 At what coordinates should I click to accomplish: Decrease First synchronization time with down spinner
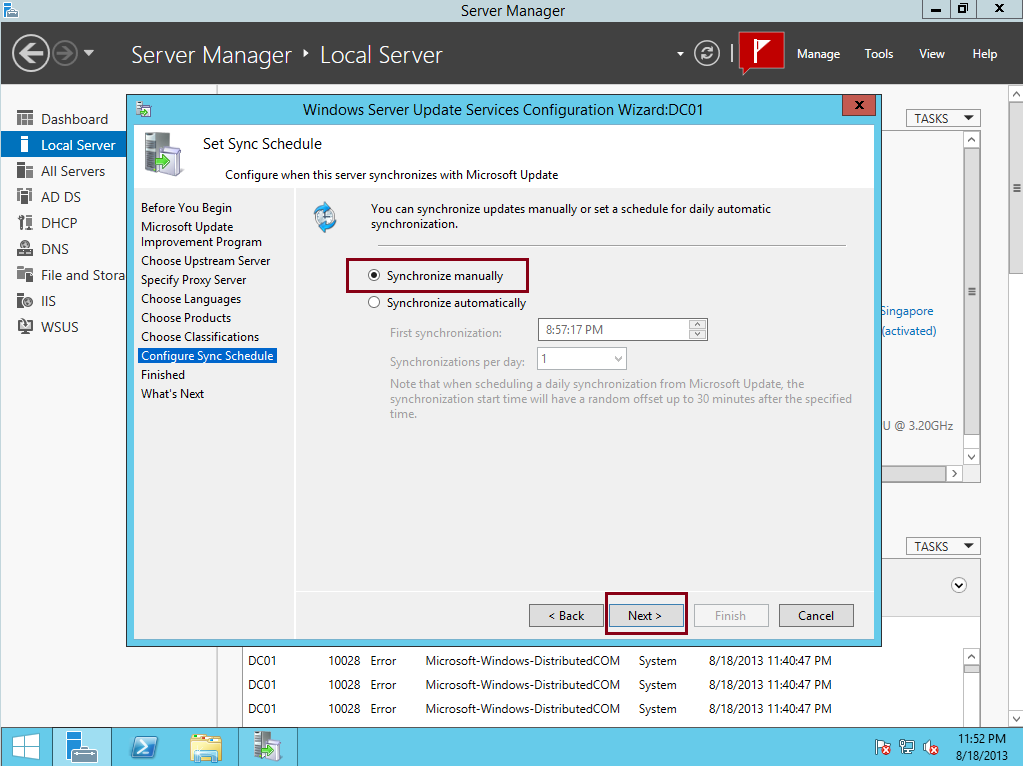(697, 334)
